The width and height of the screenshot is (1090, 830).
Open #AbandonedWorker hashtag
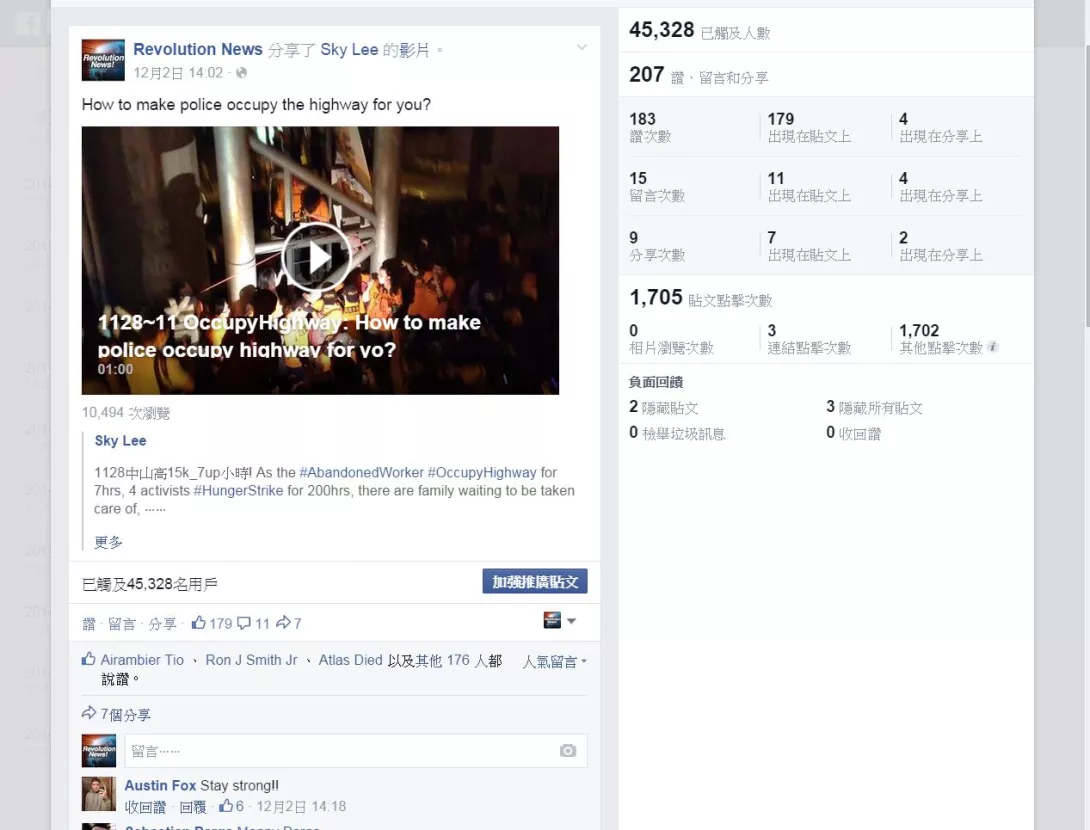pos(361,473)
